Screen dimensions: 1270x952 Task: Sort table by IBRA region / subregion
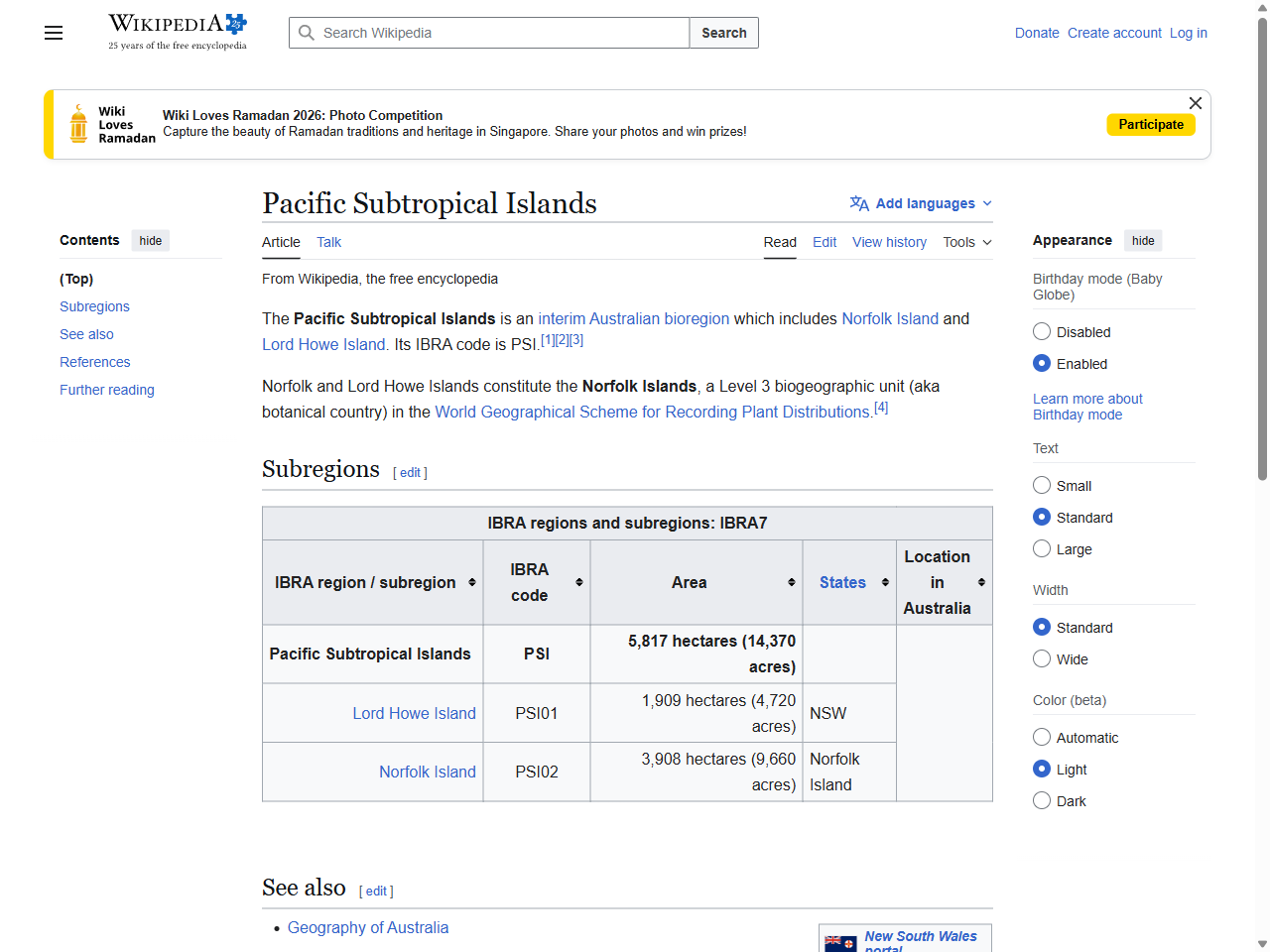click(472, 582)
